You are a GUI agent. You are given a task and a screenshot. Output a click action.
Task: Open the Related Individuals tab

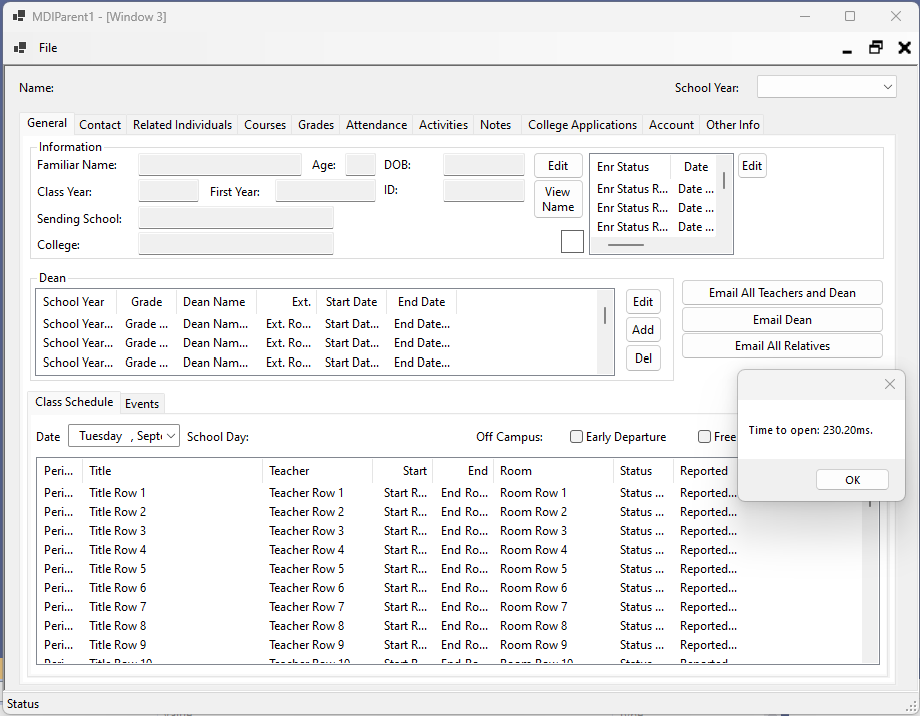coord(182,124)
